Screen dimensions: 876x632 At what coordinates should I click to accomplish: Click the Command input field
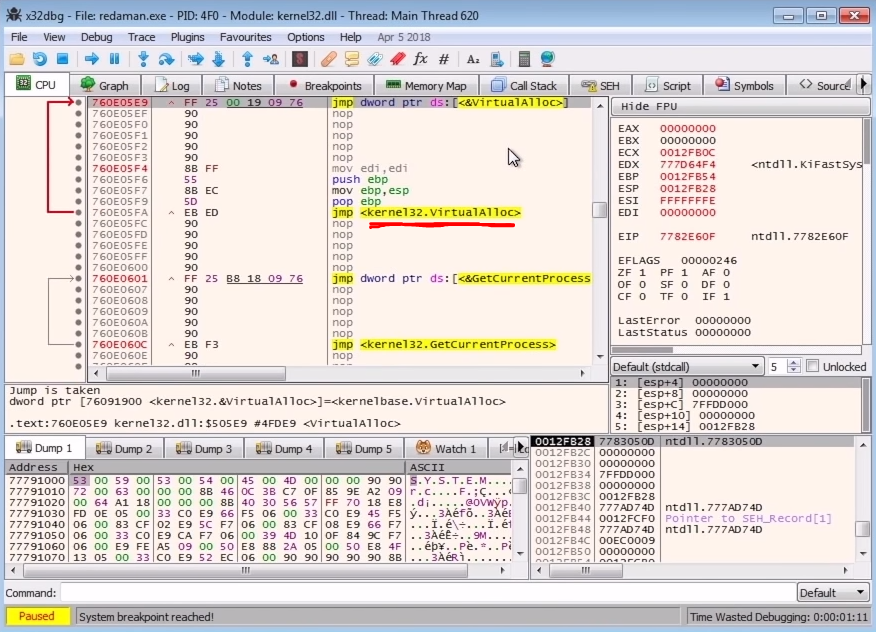pyautogui.click(x=427, y=593)
